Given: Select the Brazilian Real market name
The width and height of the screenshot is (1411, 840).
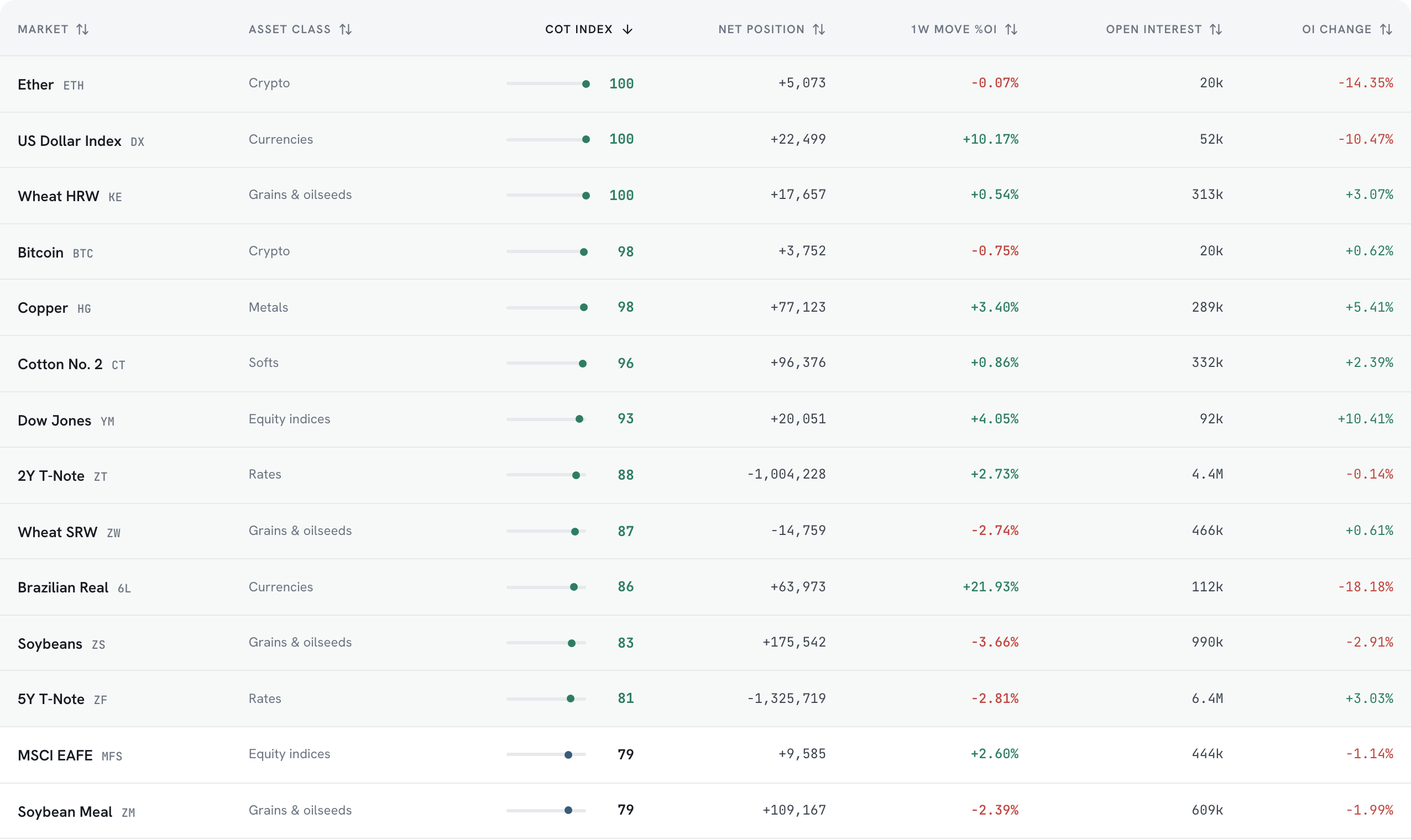Looking at the screenshot, I should [x=63, y=587].
